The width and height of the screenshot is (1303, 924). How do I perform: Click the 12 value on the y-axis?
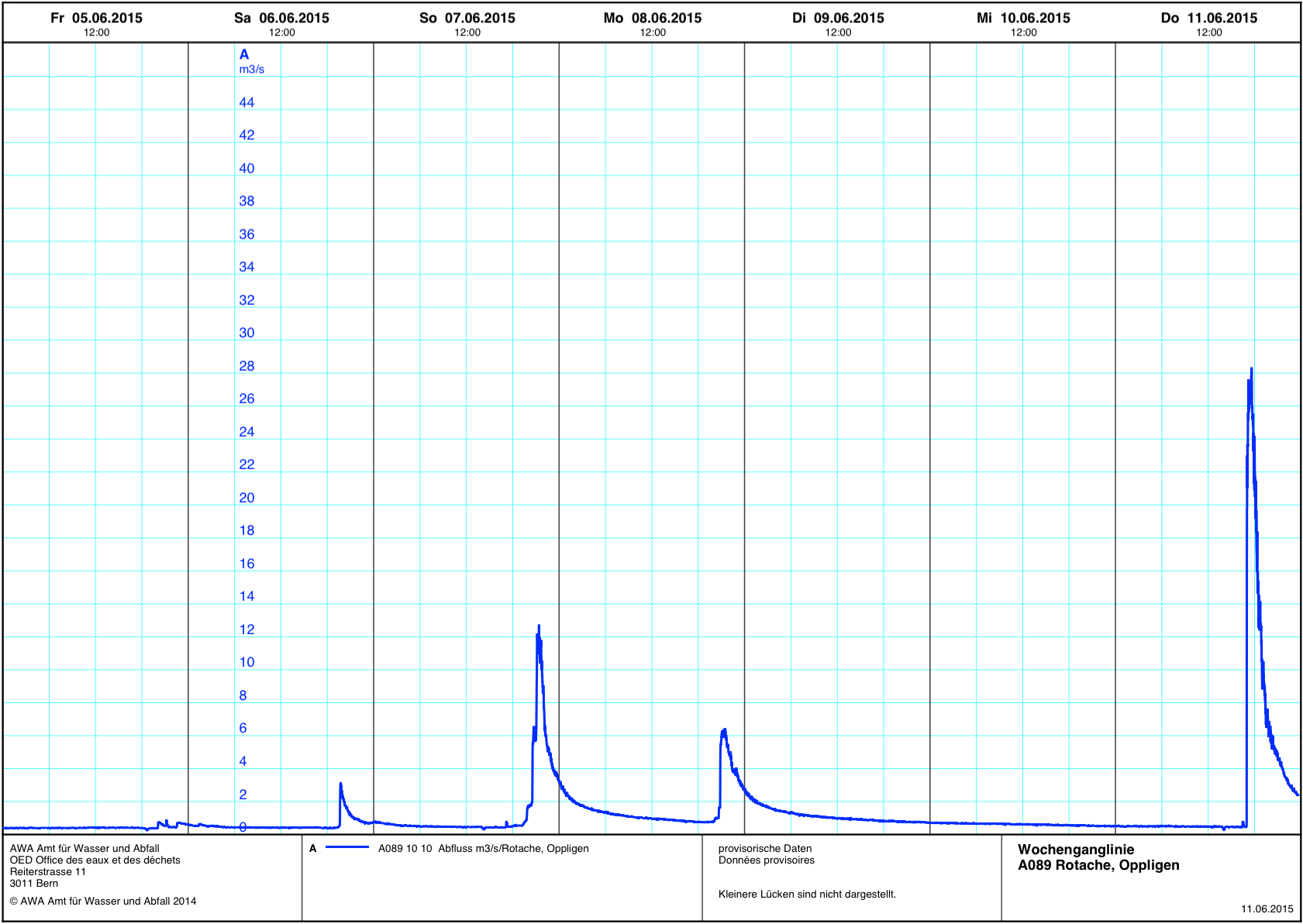(246, 629)
